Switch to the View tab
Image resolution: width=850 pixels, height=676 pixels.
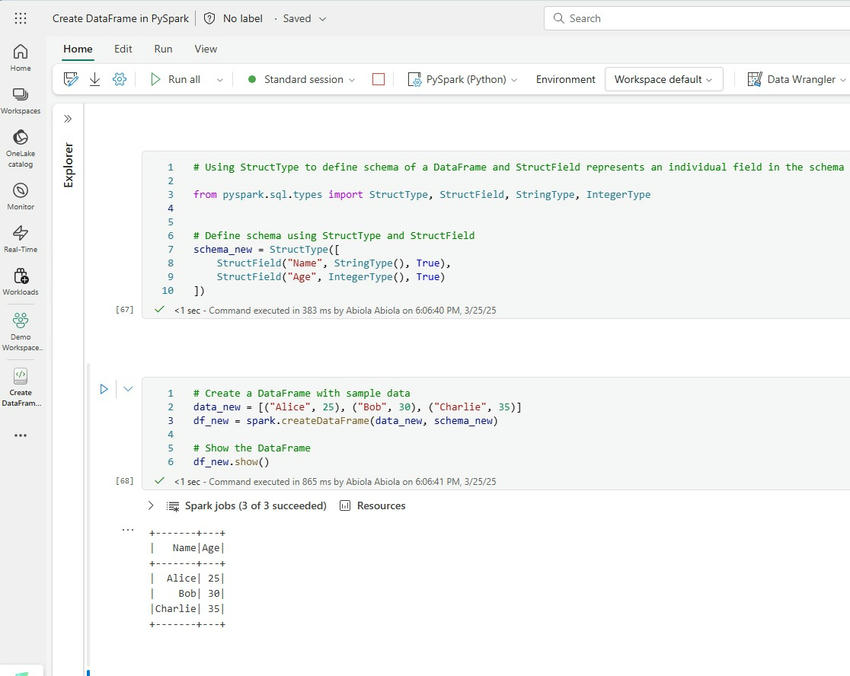coord(205,49)
